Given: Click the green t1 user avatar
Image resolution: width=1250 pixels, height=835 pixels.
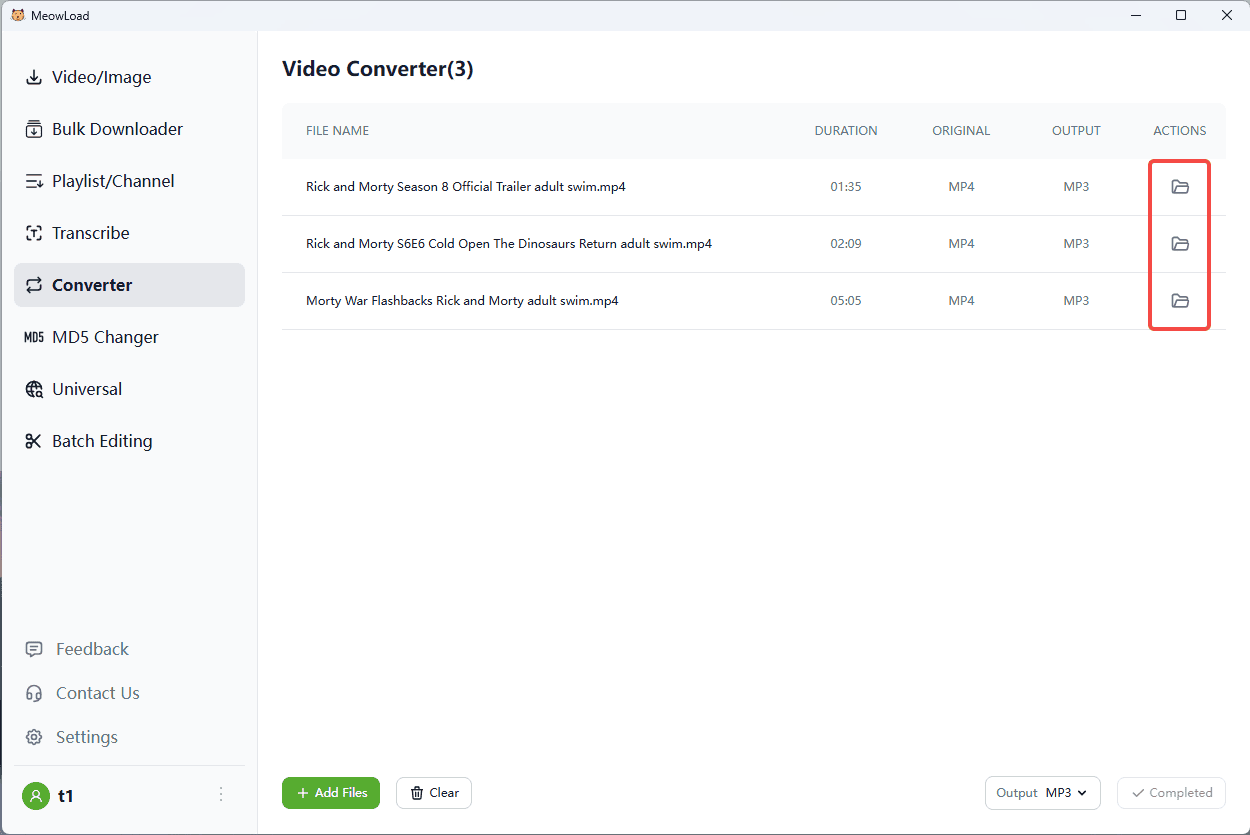Looking at the screenshot, I should 36,796.
